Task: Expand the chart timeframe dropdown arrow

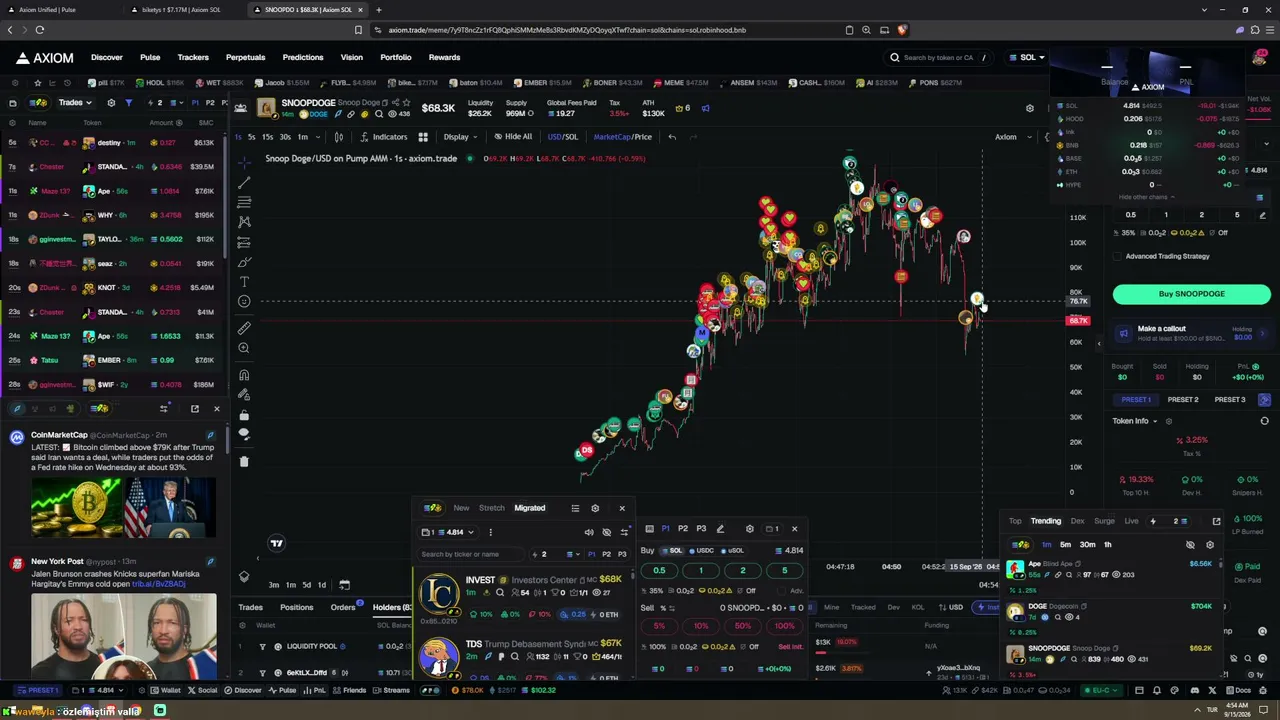Action: (319, 137)
